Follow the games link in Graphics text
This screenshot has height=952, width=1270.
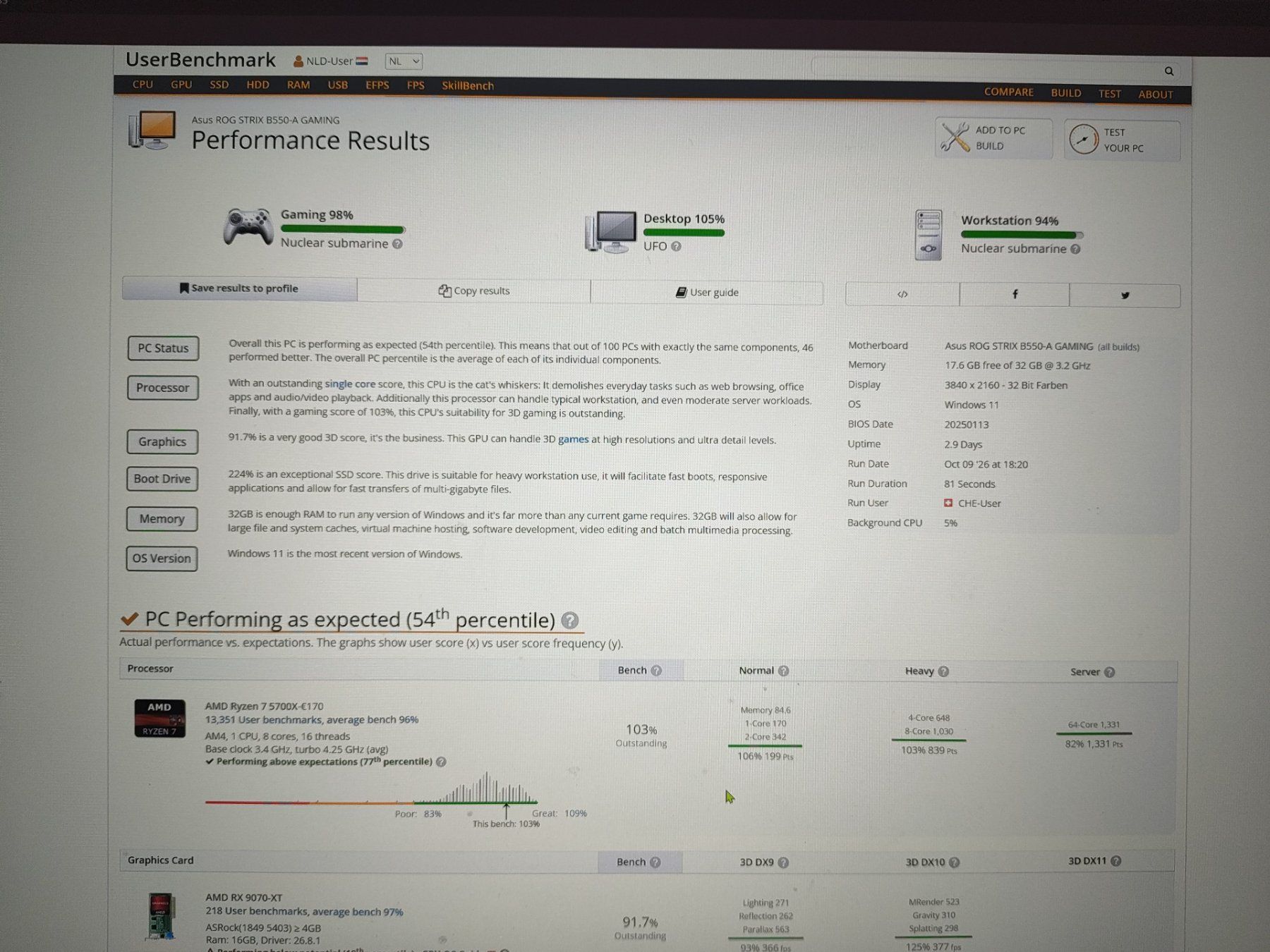[573, 439]
